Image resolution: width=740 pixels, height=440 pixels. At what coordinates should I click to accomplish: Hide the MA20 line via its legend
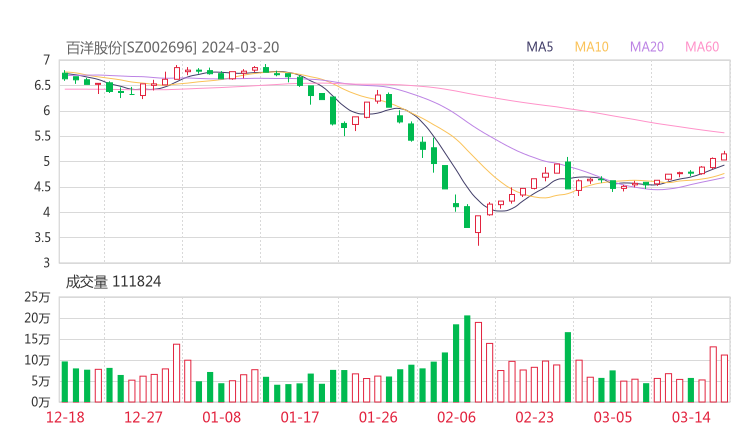(x=647, y=46)
